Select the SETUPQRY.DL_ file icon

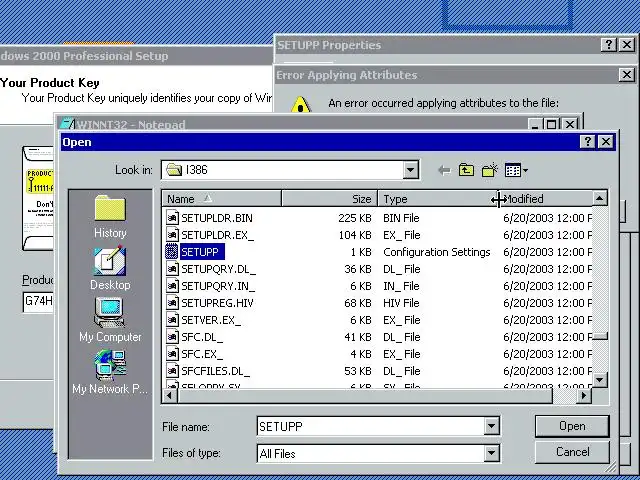[172, 269]
